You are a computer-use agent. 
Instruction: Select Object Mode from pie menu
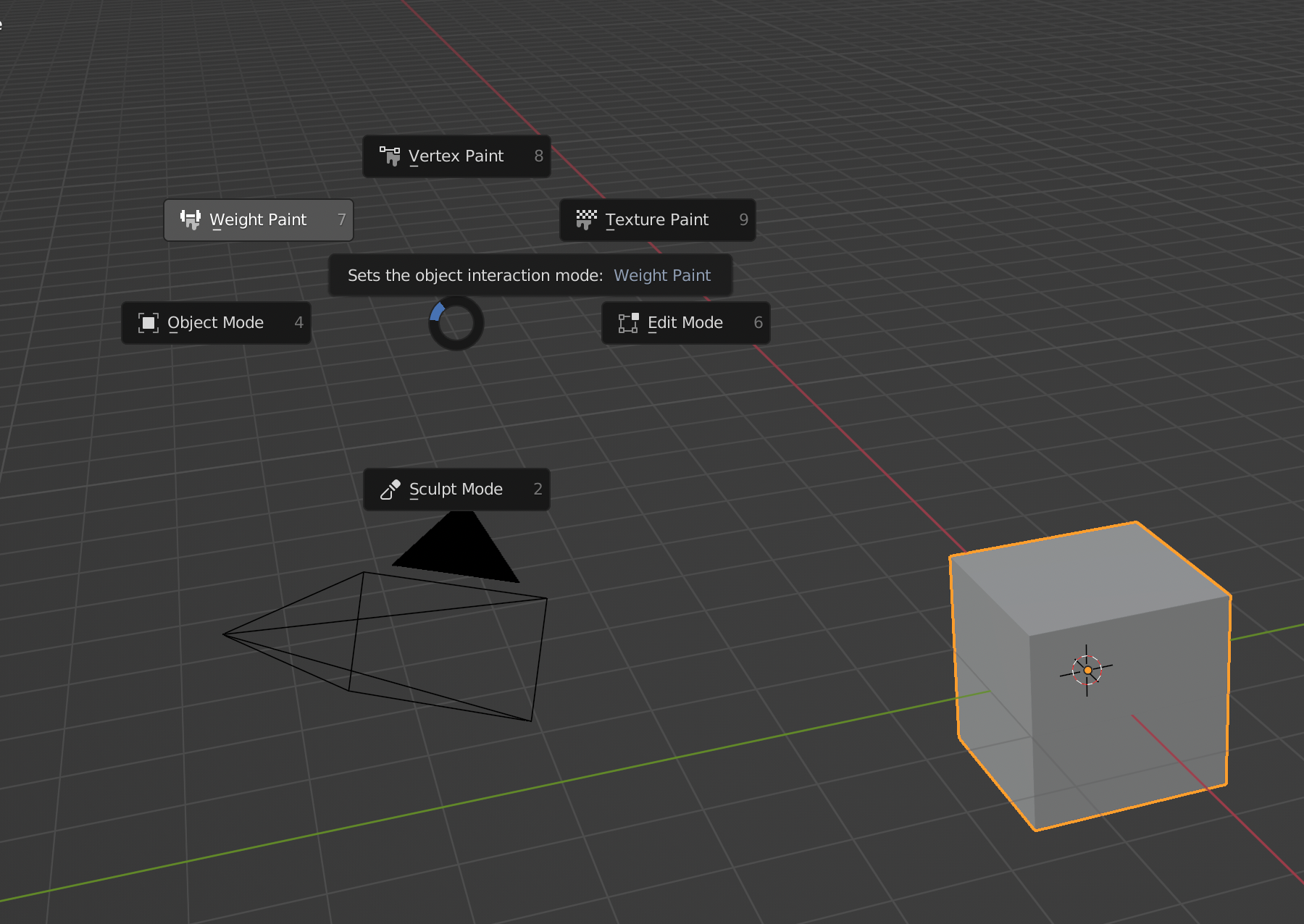pos(217,323)
